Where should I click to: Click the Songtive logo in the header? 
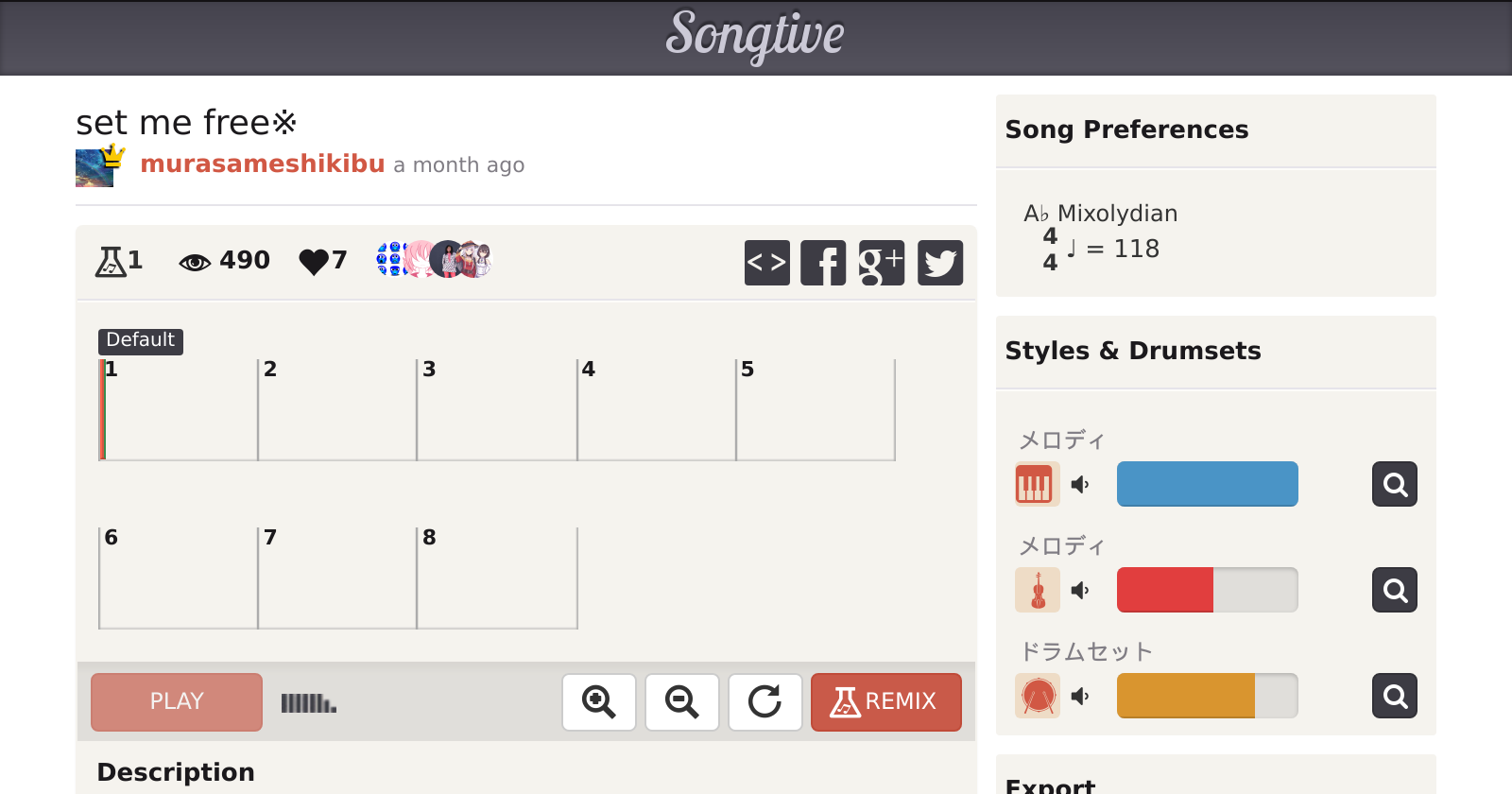(755, 36)
